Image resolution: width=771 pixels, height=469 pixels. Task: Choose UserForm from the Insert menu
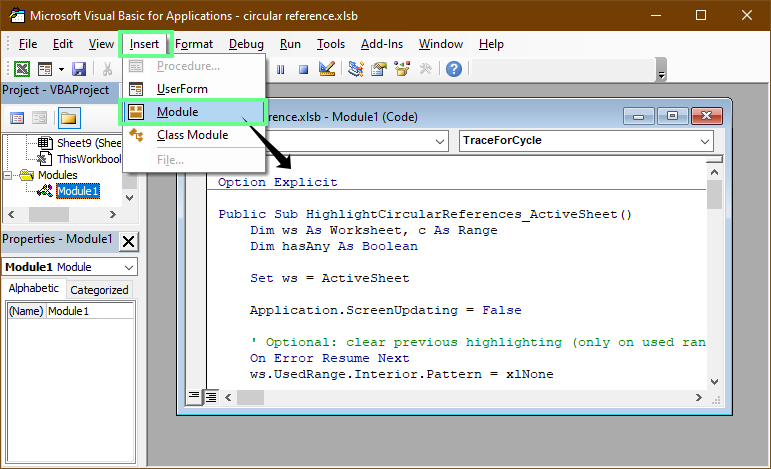194,89
